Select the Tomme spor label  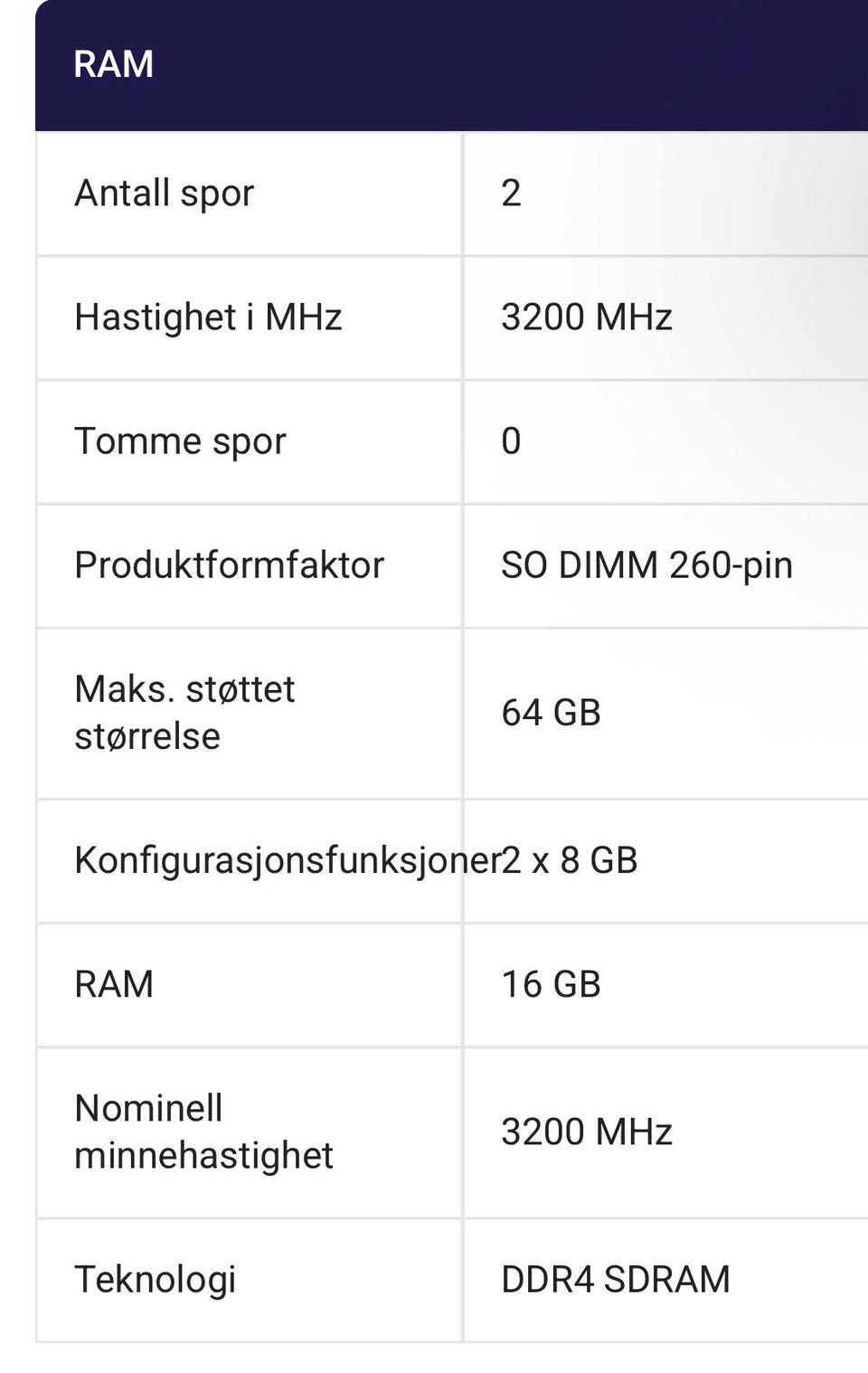coord(180,440)
